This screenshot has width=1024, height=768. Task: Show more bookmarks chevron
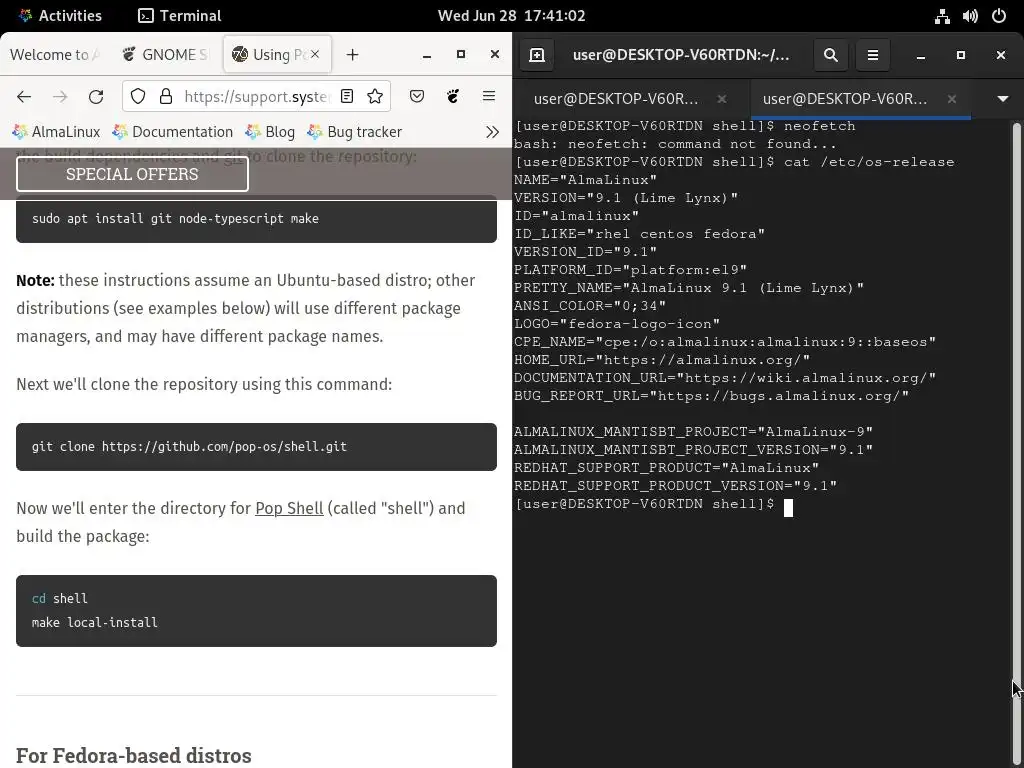(x=492, y=132)
